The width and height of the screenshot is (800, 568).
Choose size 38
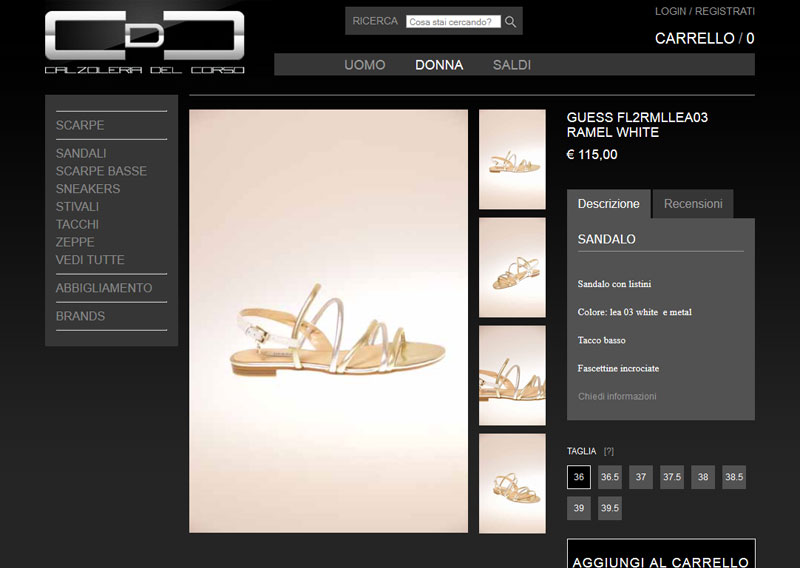coord(703,477)
